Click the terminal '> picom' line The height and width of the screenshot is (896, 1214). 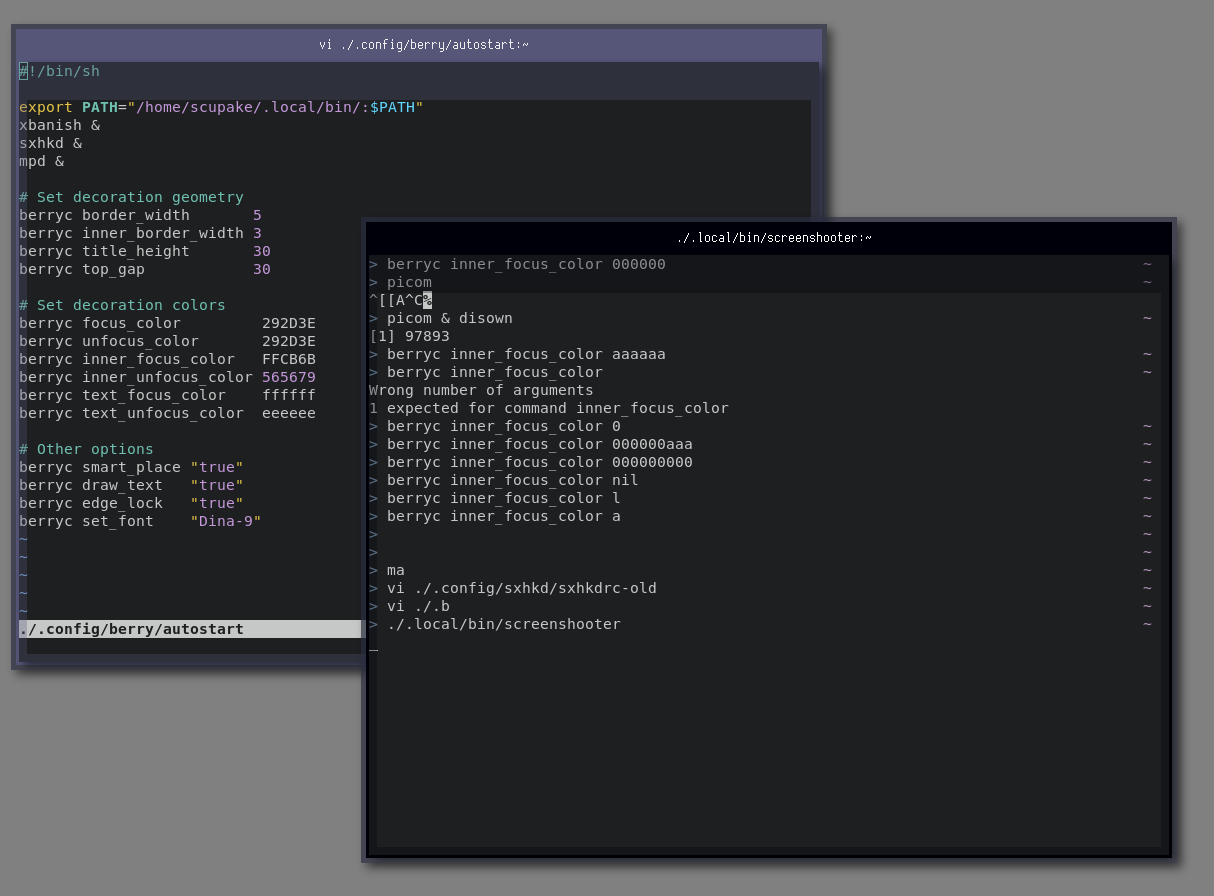(400, 282)
